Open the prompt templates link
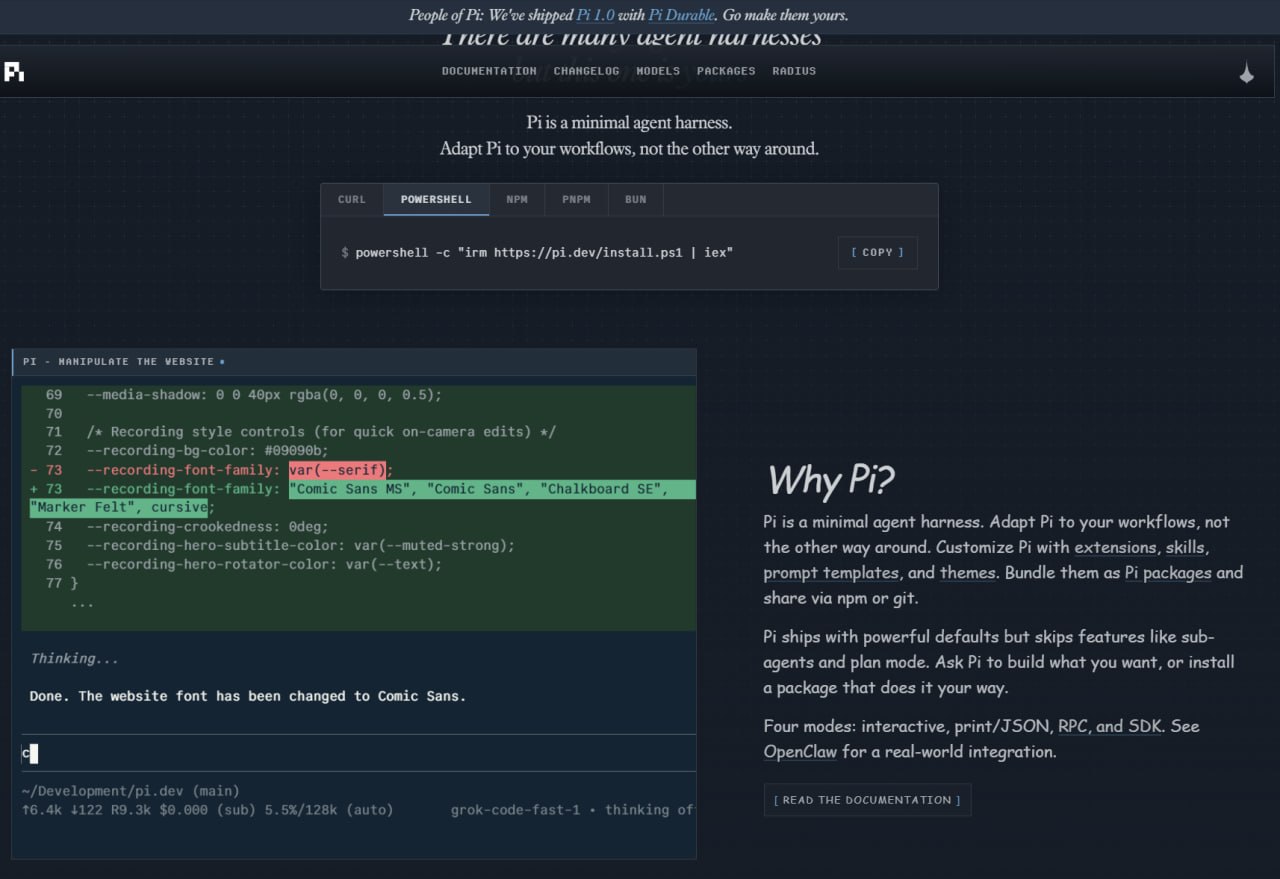Image resolution: width=1280 pixels, height=879 pixels. tap(831, 573)
